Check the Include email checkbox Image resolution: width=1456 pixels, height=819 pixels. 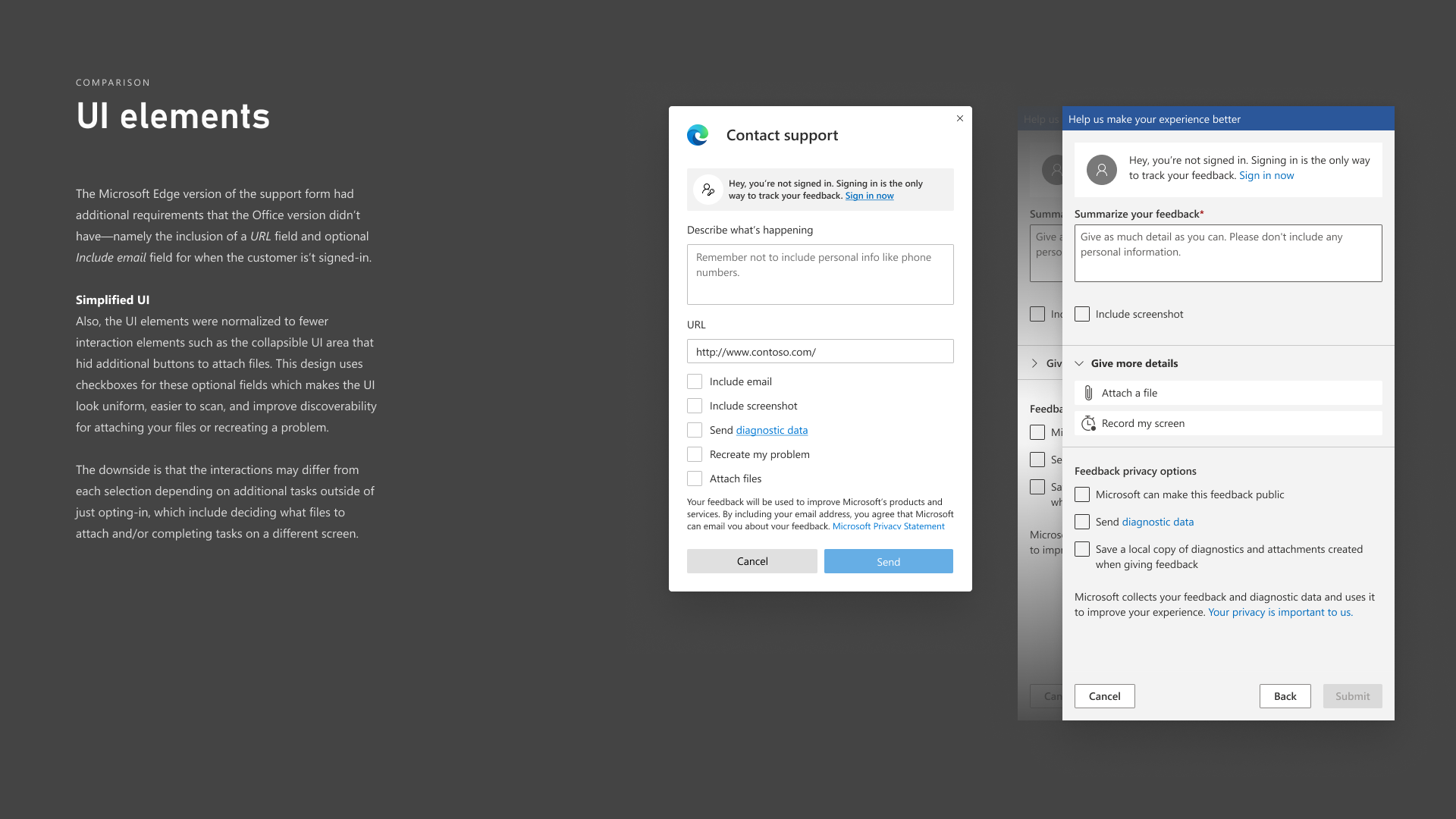[x=695, y=381]
